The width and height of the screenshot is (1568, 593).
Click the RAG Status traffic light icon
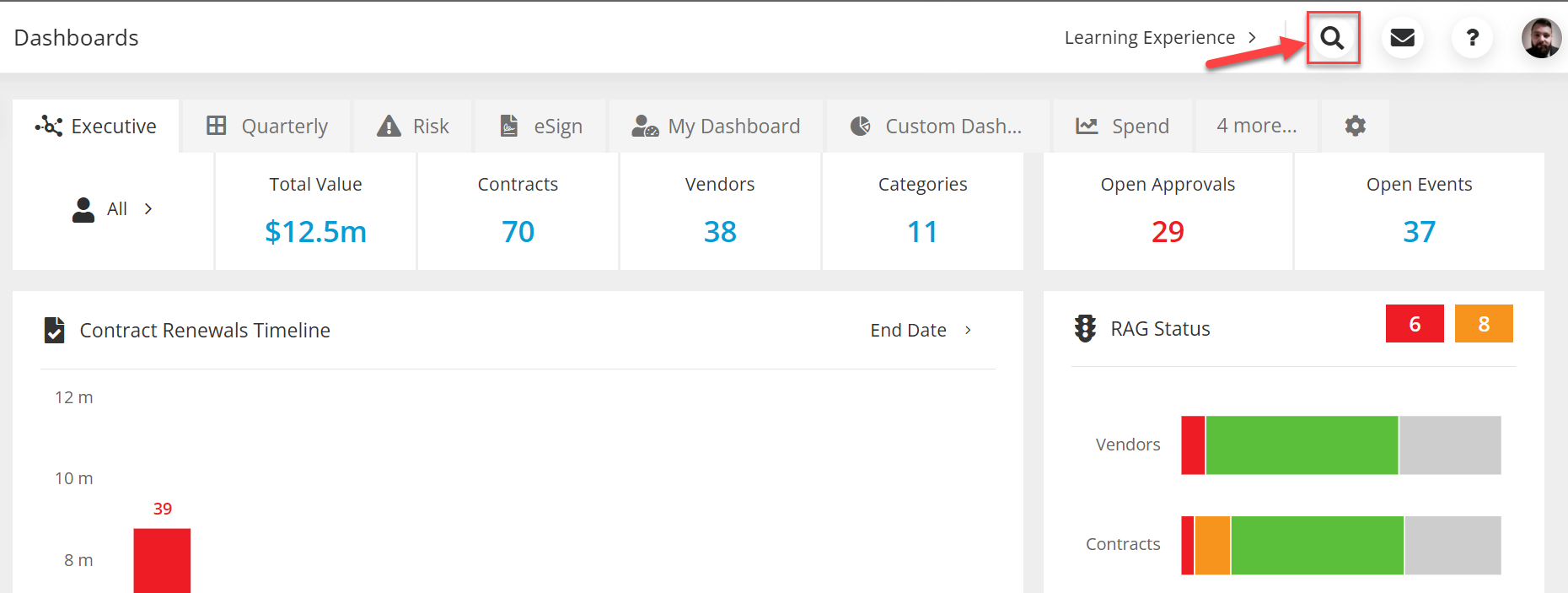(1085, 328)
